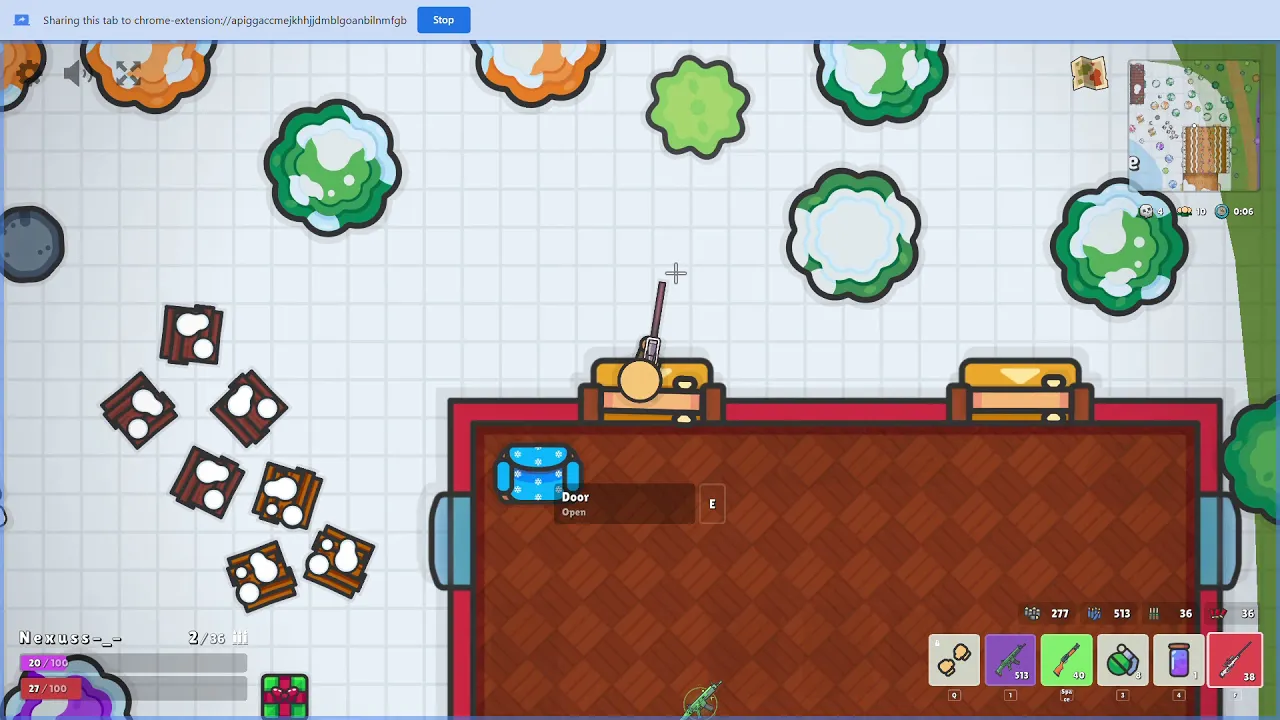Toggle fullscreen with the arrows icon
The width and height of the screenshot is (1280, 720).
click(128, 73)
